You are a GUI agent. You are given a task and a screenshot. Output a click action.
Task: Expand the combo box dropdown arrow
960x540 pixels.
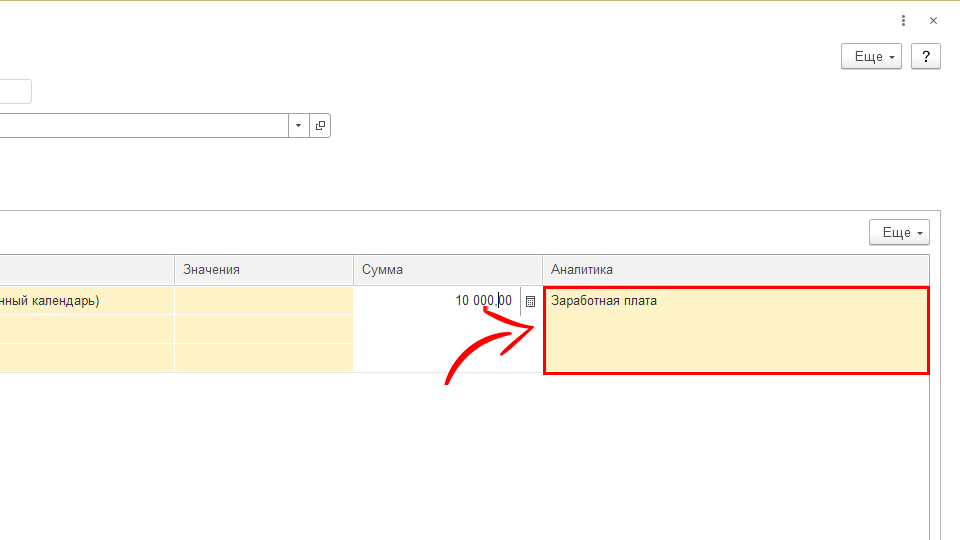click(299, 126)
